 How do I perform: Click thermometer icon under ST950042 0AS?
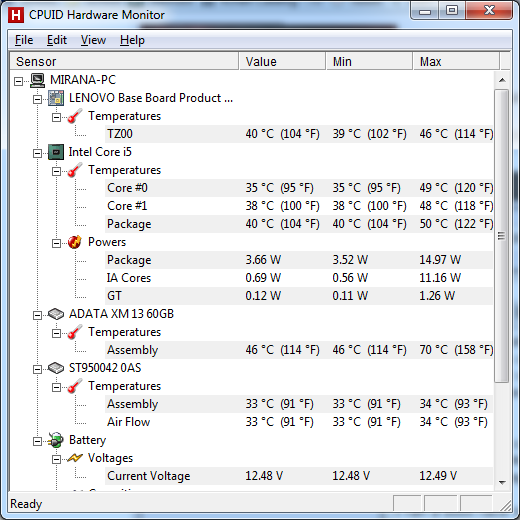[75, 386]
